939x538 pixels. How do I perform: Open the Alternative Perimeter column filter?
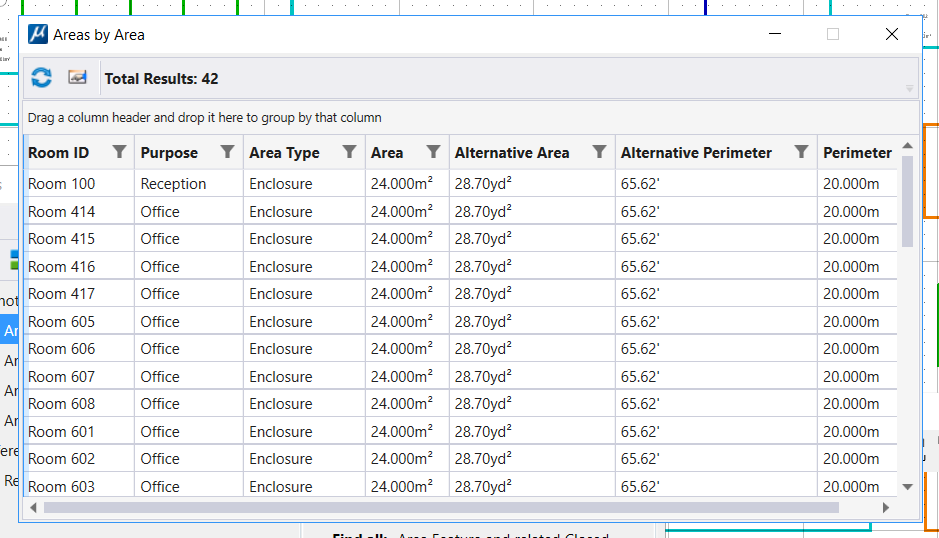click(801, 152)
